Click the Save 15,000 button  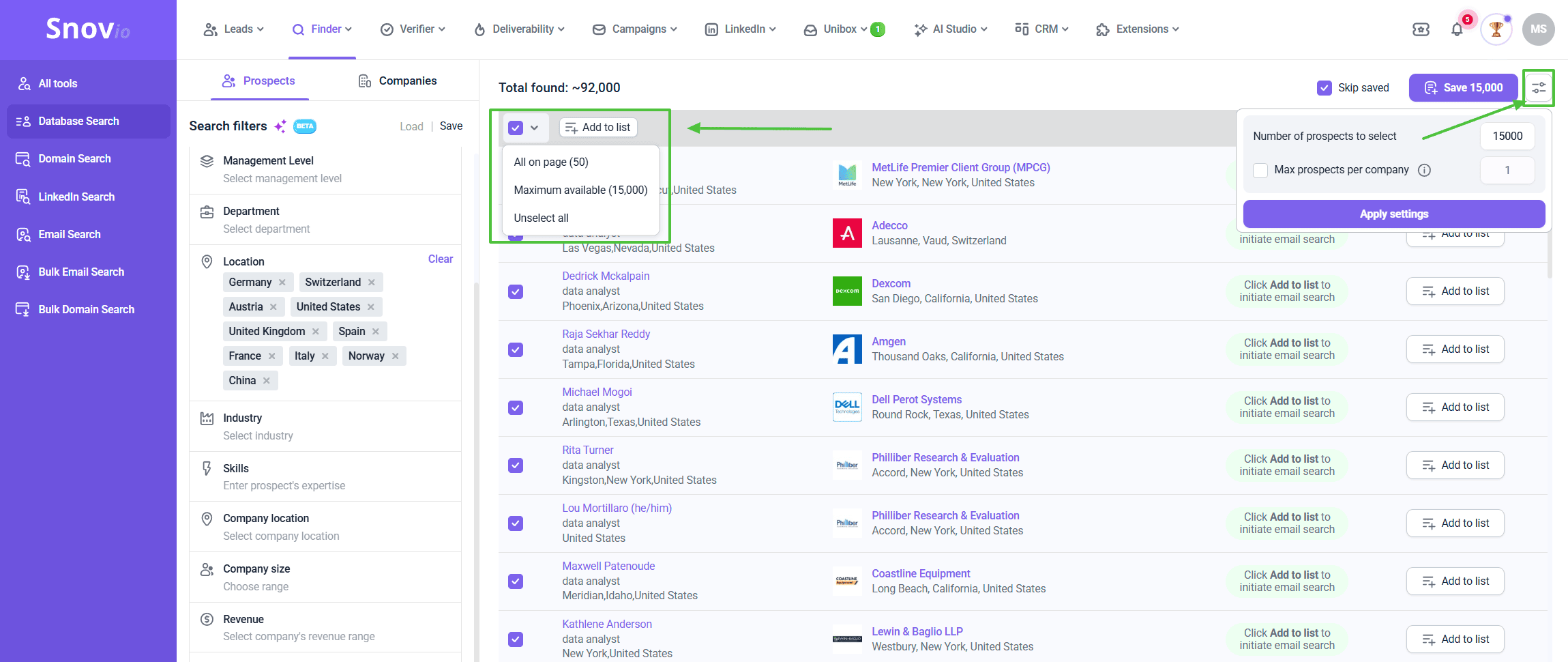pyautogui.click(x=1464, y=88)
